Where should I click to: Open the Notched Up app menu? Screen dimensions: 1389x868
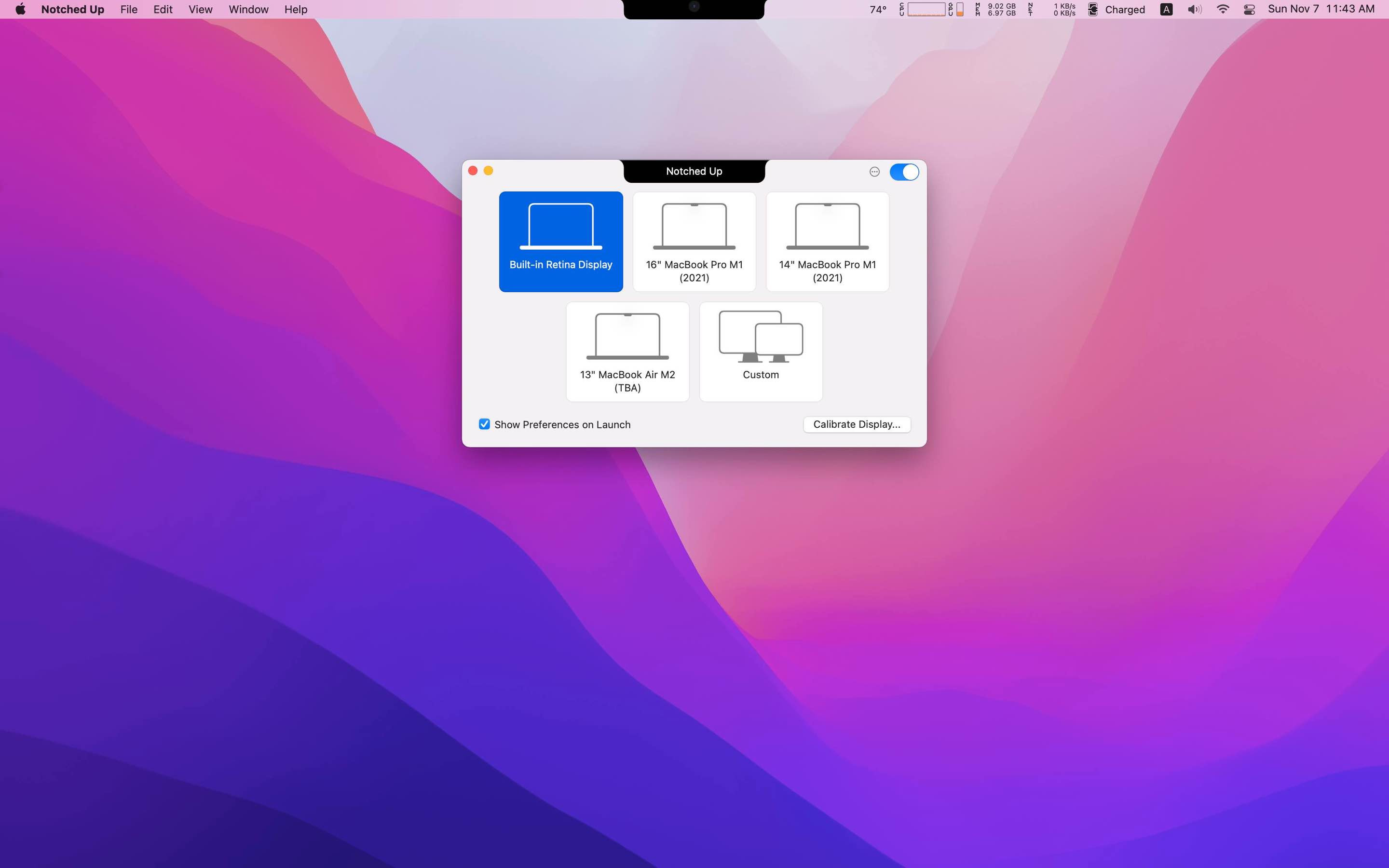pos(72,9)
